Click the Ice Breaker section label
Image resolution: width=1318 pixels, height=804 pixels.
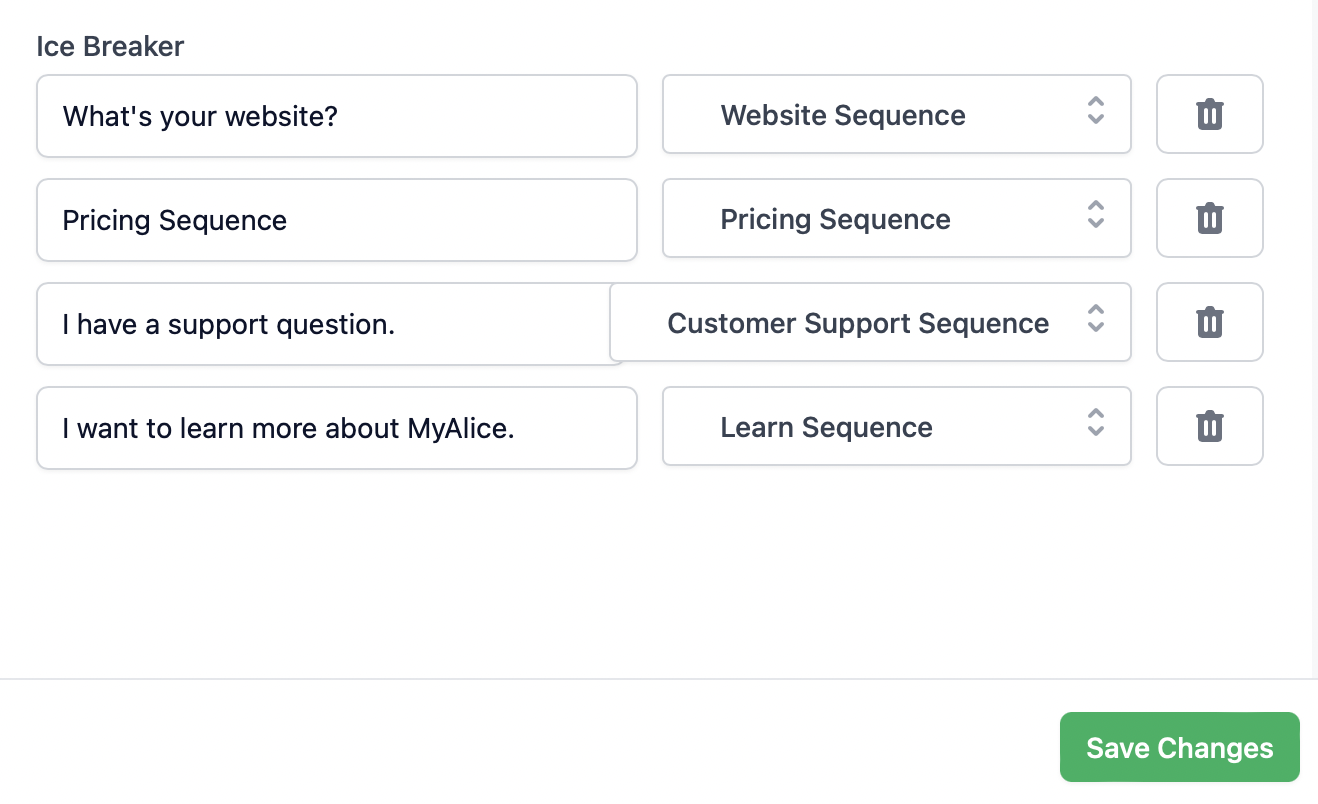point(110,46)
